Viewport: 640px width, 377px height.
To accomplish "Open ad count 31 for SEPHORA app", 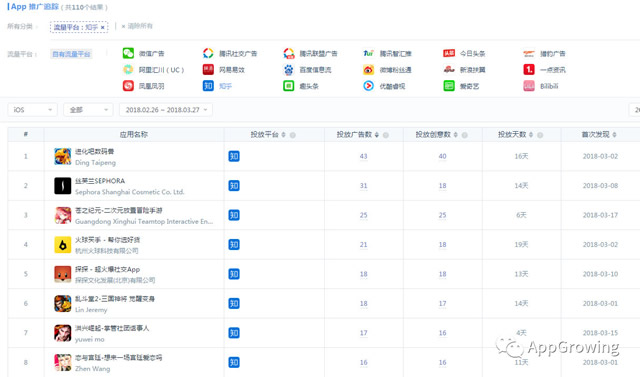I will [364, 186].
